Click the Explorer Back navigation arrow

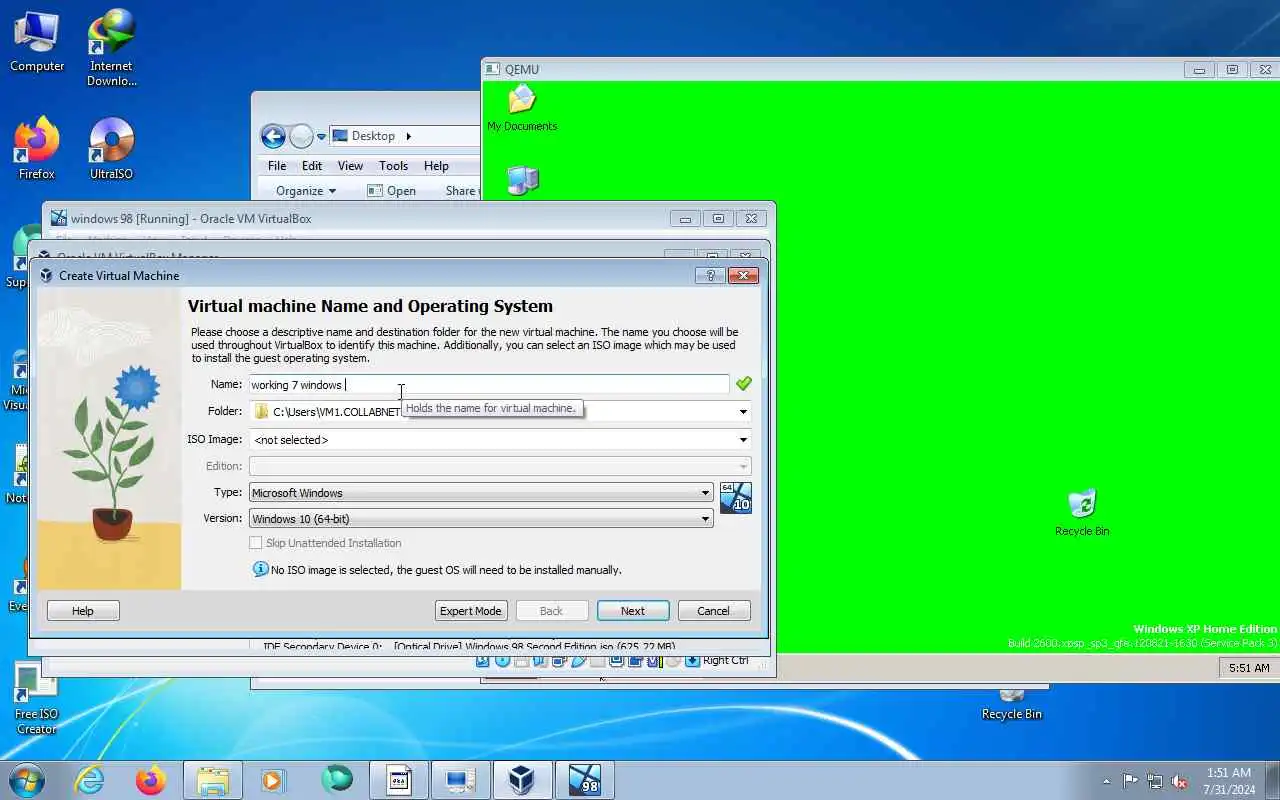tap(273, 136)
